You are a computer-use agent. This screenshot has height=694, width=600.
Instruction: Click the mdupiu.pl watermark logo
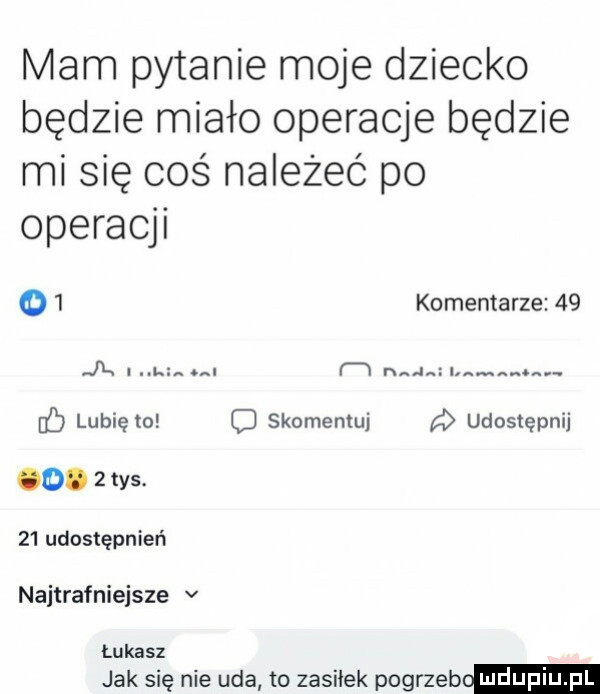(x=538, y=677)
